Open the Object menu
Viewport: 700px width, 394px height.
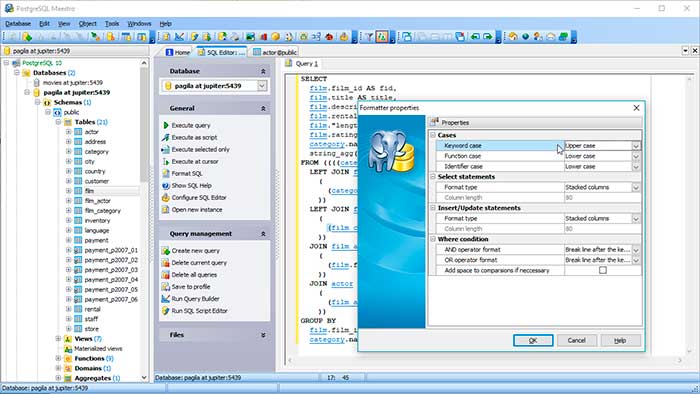click(88, 24)
